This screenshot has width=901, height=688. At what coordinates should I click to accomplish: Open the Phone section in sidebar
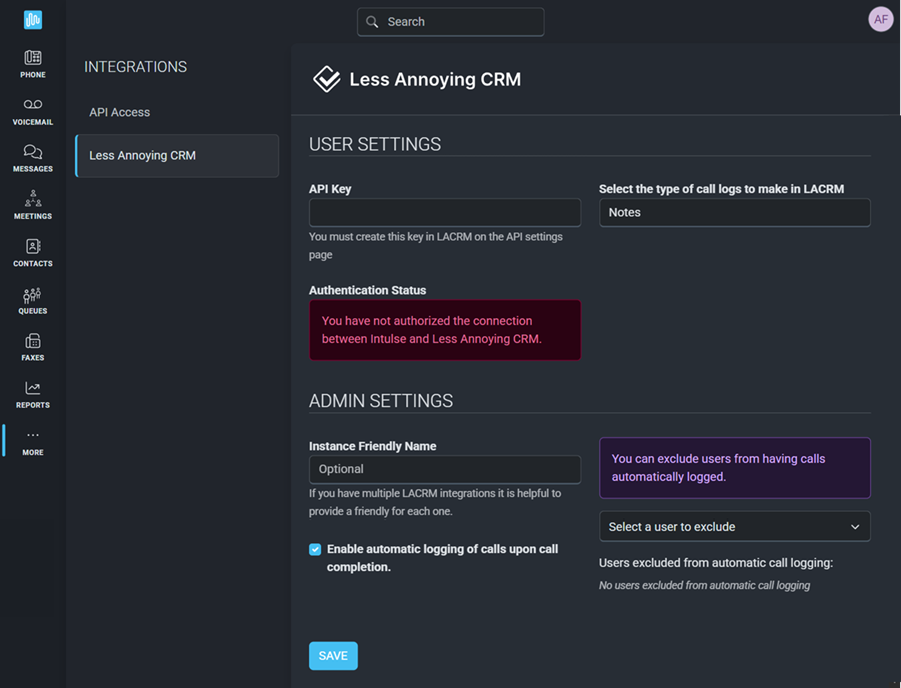pos(33,64)
